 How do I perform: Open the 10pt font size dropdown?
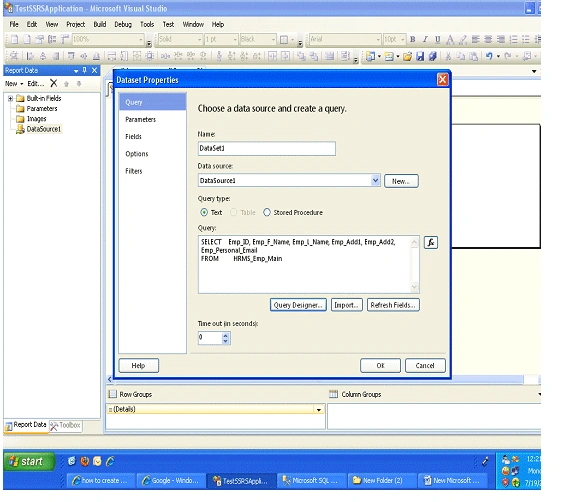tap(403, 39)
